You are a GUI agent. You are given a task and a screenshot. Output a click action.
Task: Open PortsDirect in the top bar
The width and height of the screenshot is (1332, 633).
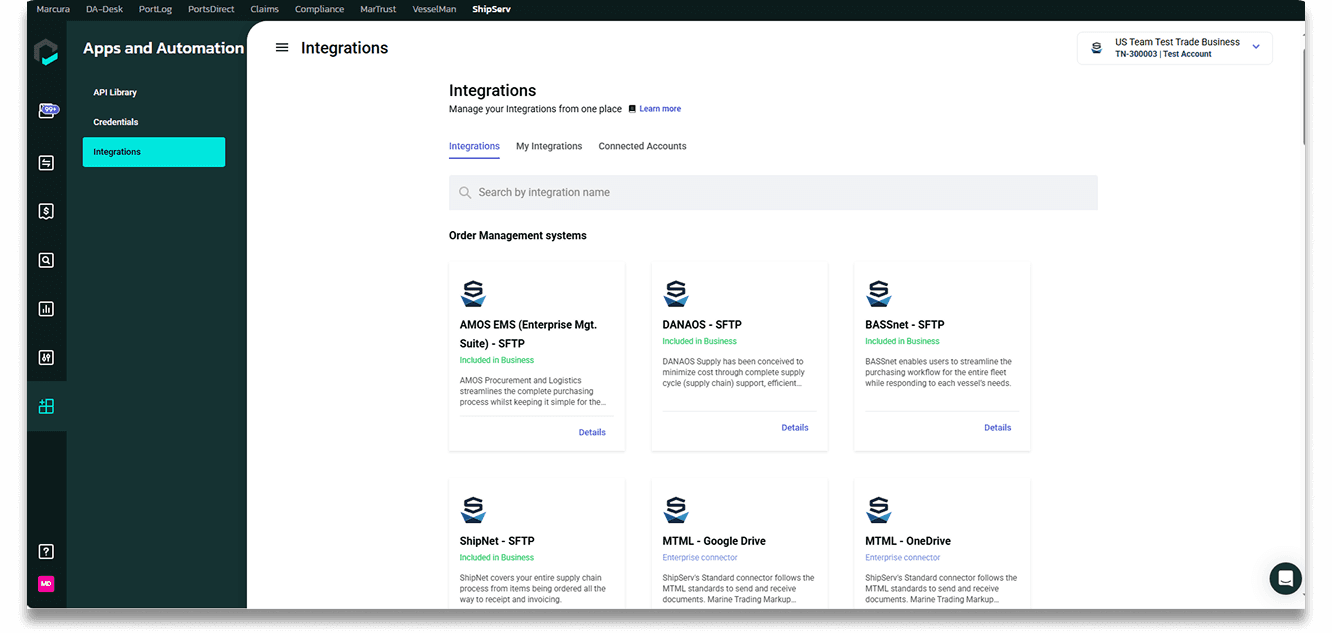tap(211, 9)
